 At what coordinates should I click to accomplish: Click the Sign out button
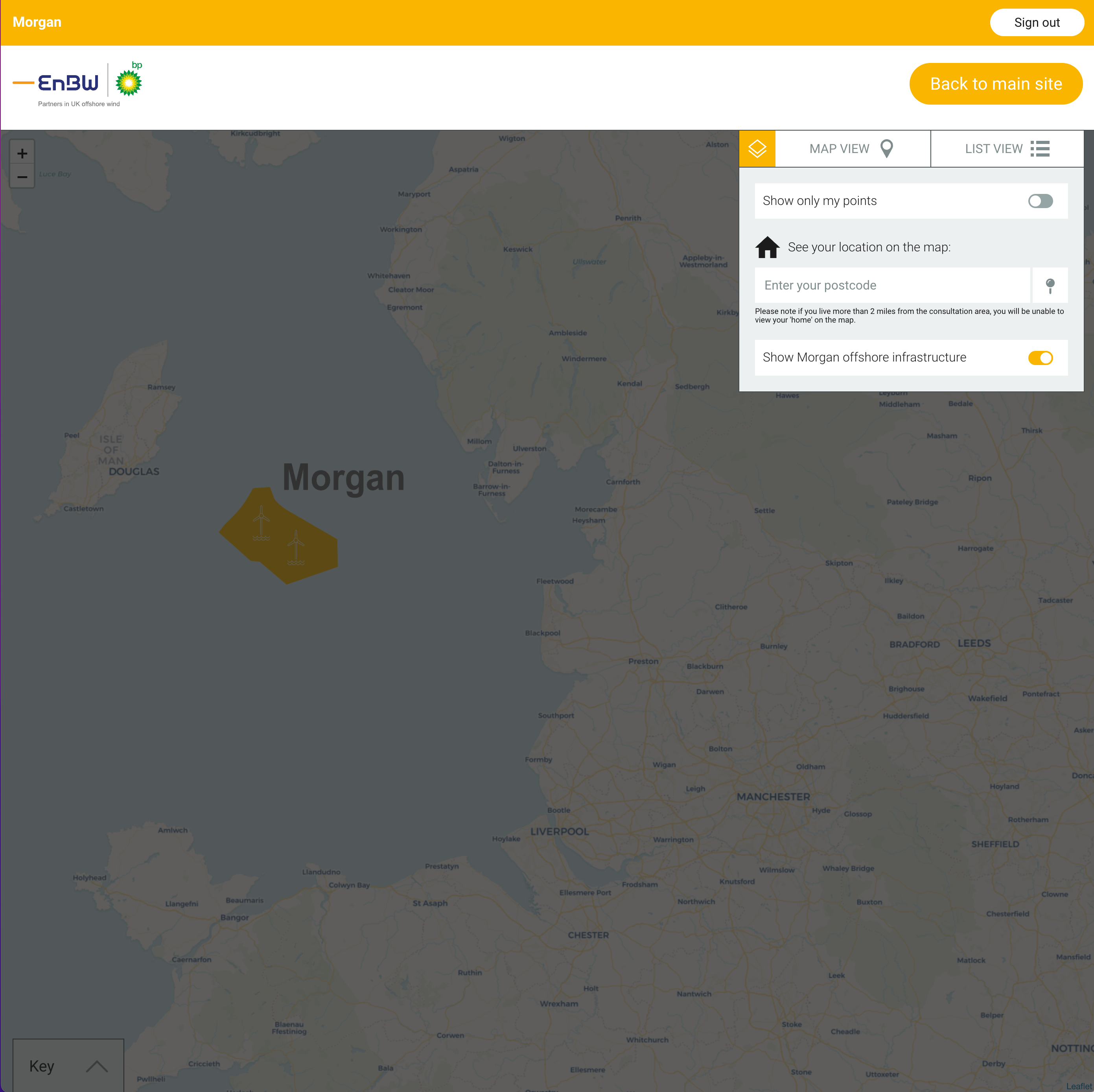[x=1037, y=23]
